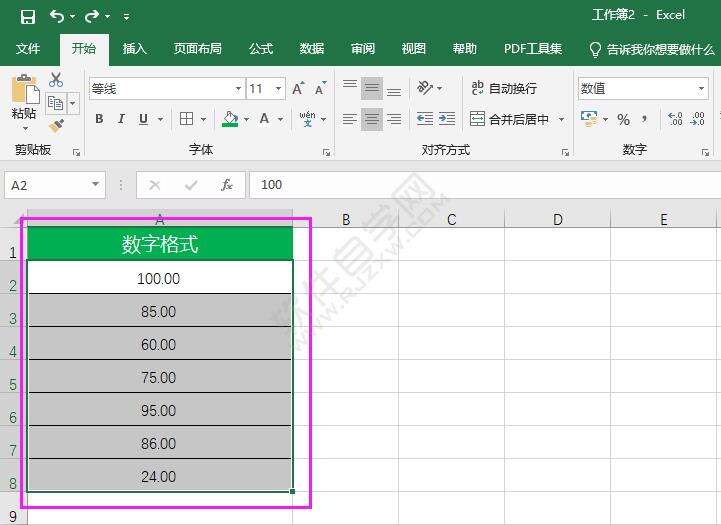Toggle Bold formatting
The width and height of the screenshot is (721, 525).
[x=99, y=119]
